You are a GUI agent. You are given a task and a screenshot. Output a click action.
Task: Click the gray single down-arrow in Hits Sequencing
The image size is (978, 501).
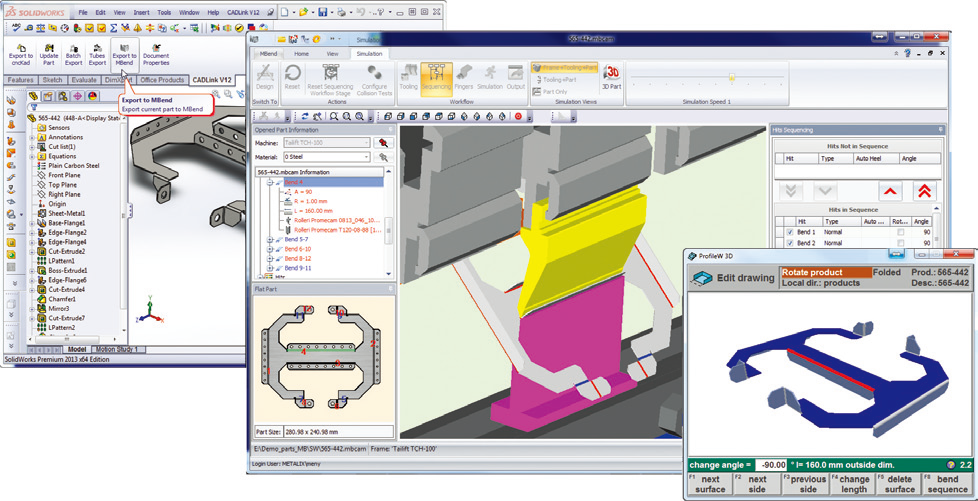pos(825,191)
